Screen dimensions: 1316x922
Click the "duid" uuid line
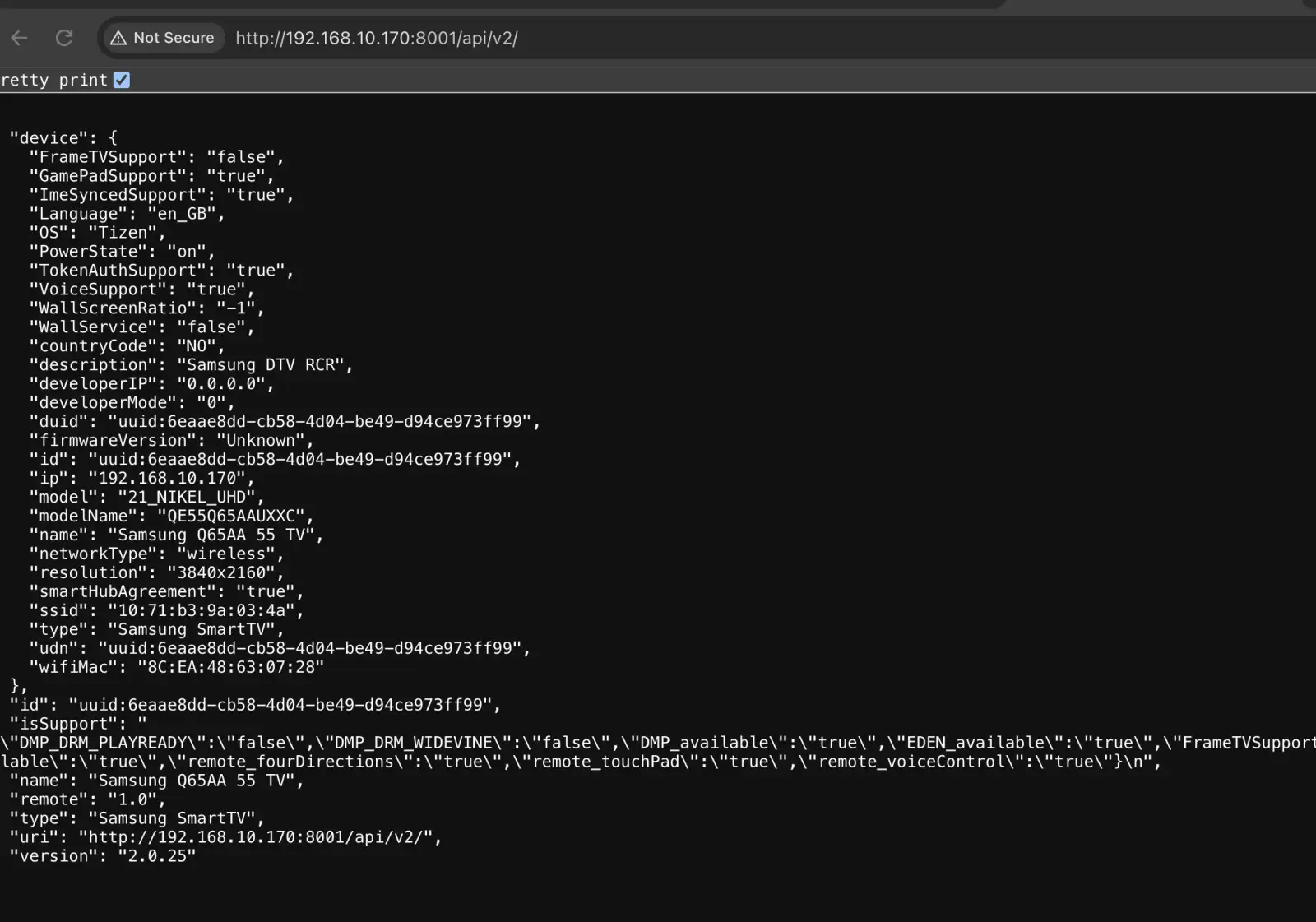285,422
